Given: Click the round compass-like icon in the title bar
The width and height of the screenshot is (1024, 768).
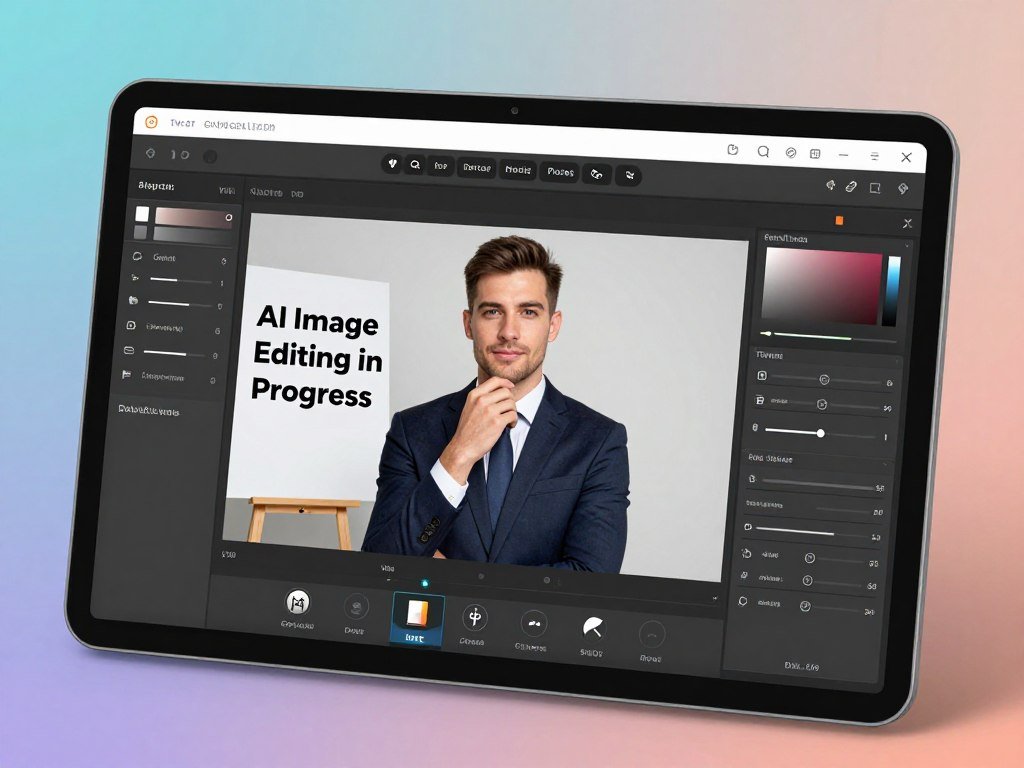Looking at the screenshot, I should 790,153.
